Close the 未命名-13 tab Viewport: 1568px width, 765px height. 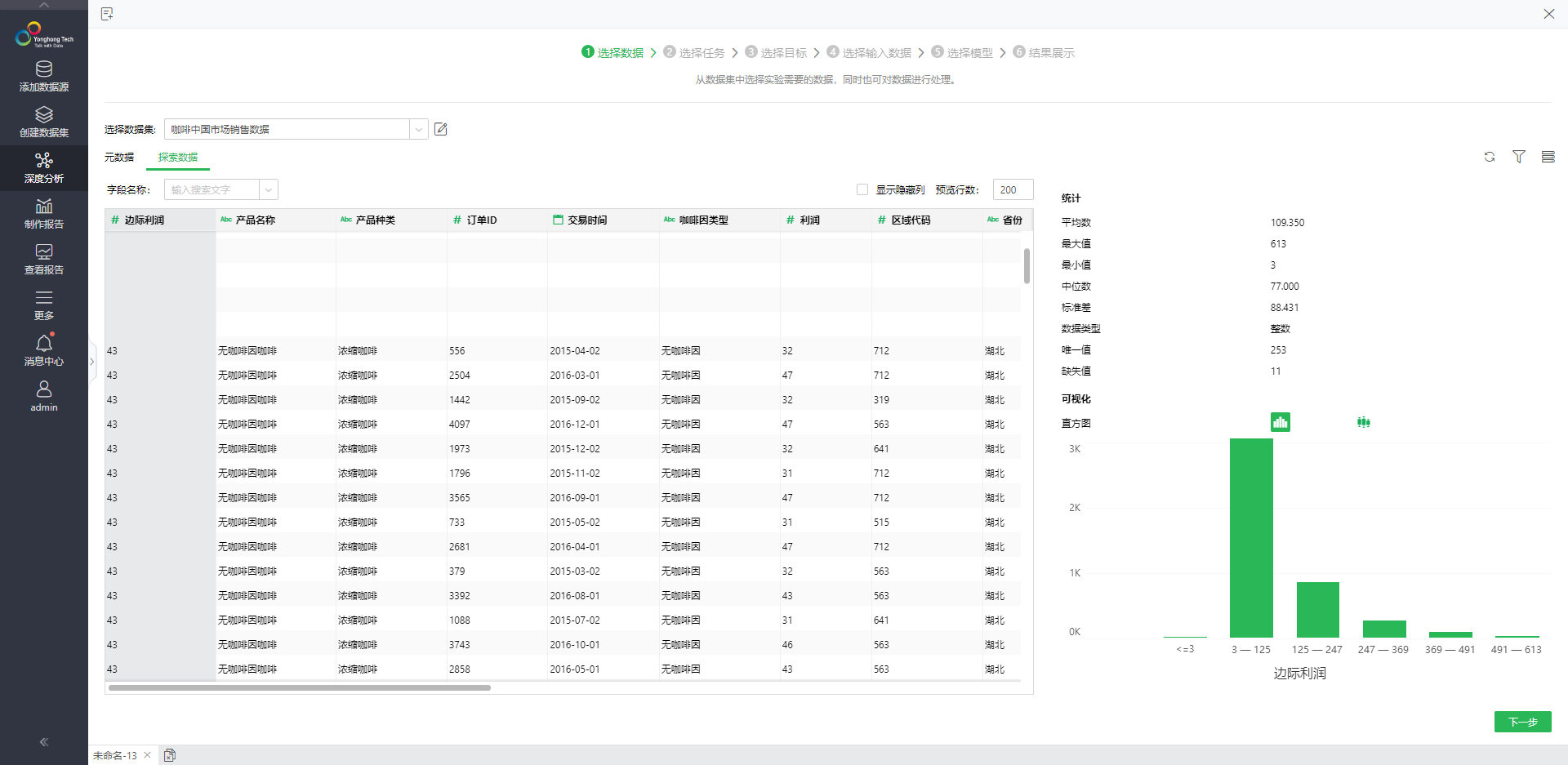tap(147, 755)
